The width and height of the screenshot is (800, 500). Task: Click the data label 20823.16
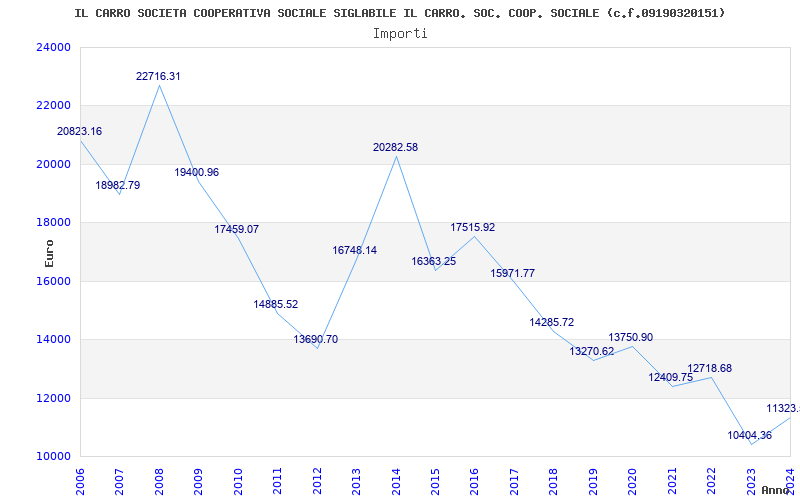pos(79,131)
